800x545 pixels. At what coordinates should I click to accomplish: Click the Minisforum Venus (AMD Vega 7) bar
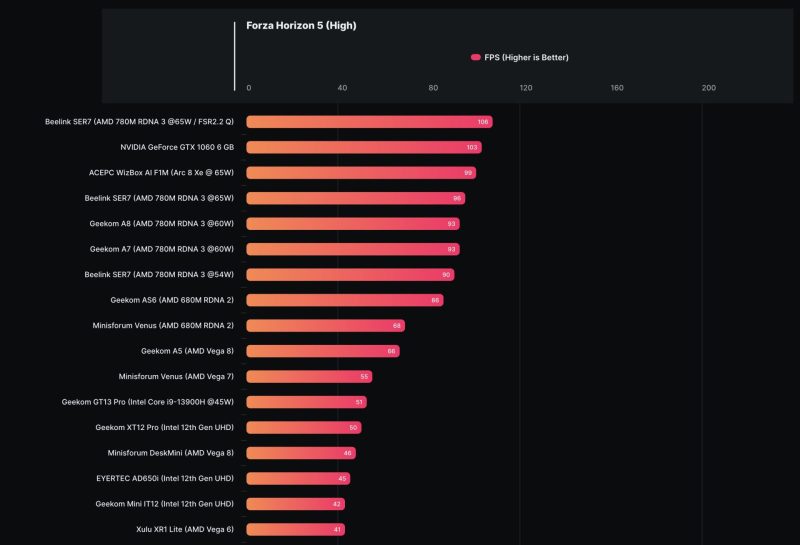[309, 377]
